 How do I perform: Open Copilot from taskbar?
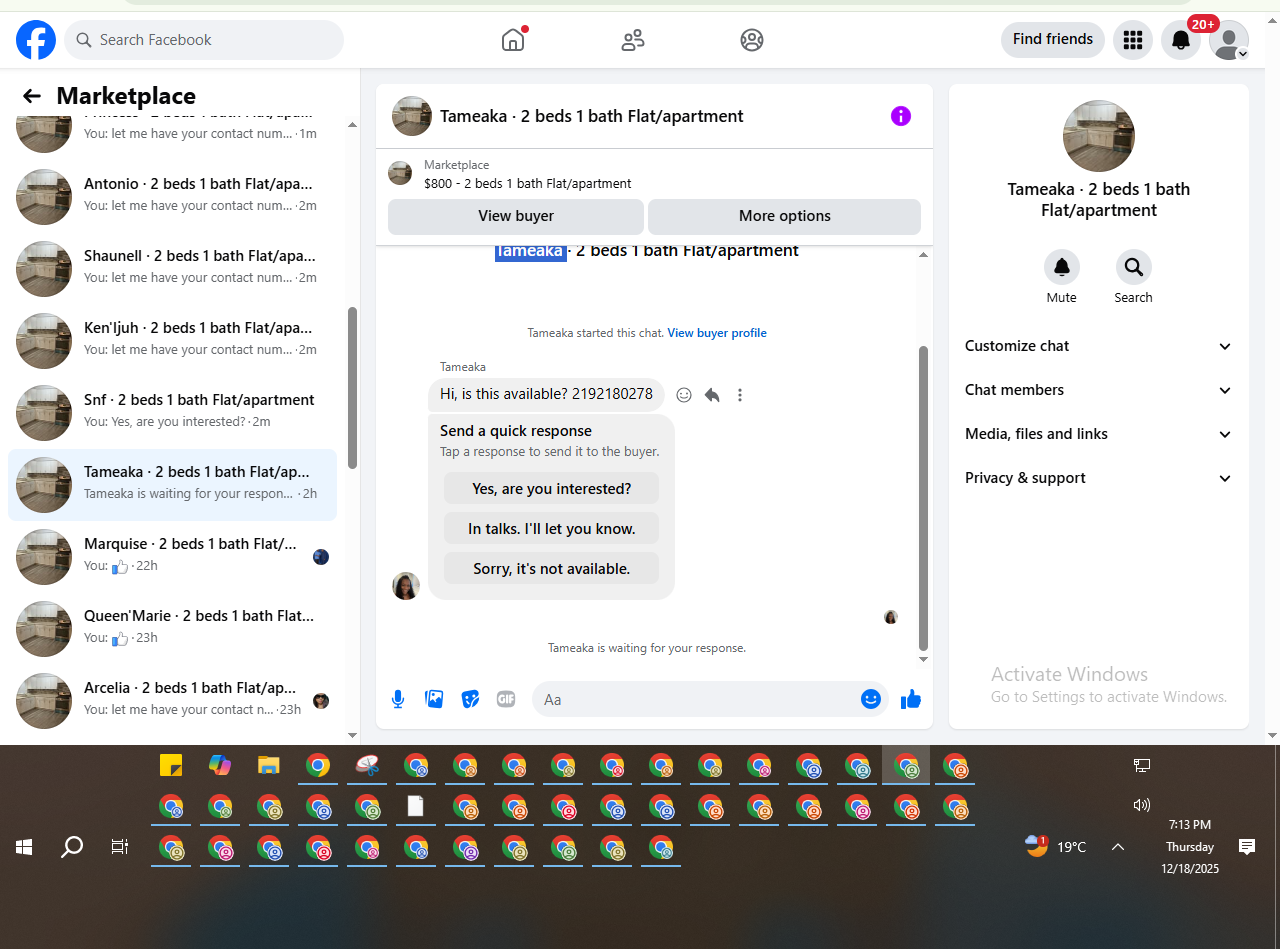tap(220, 765)
